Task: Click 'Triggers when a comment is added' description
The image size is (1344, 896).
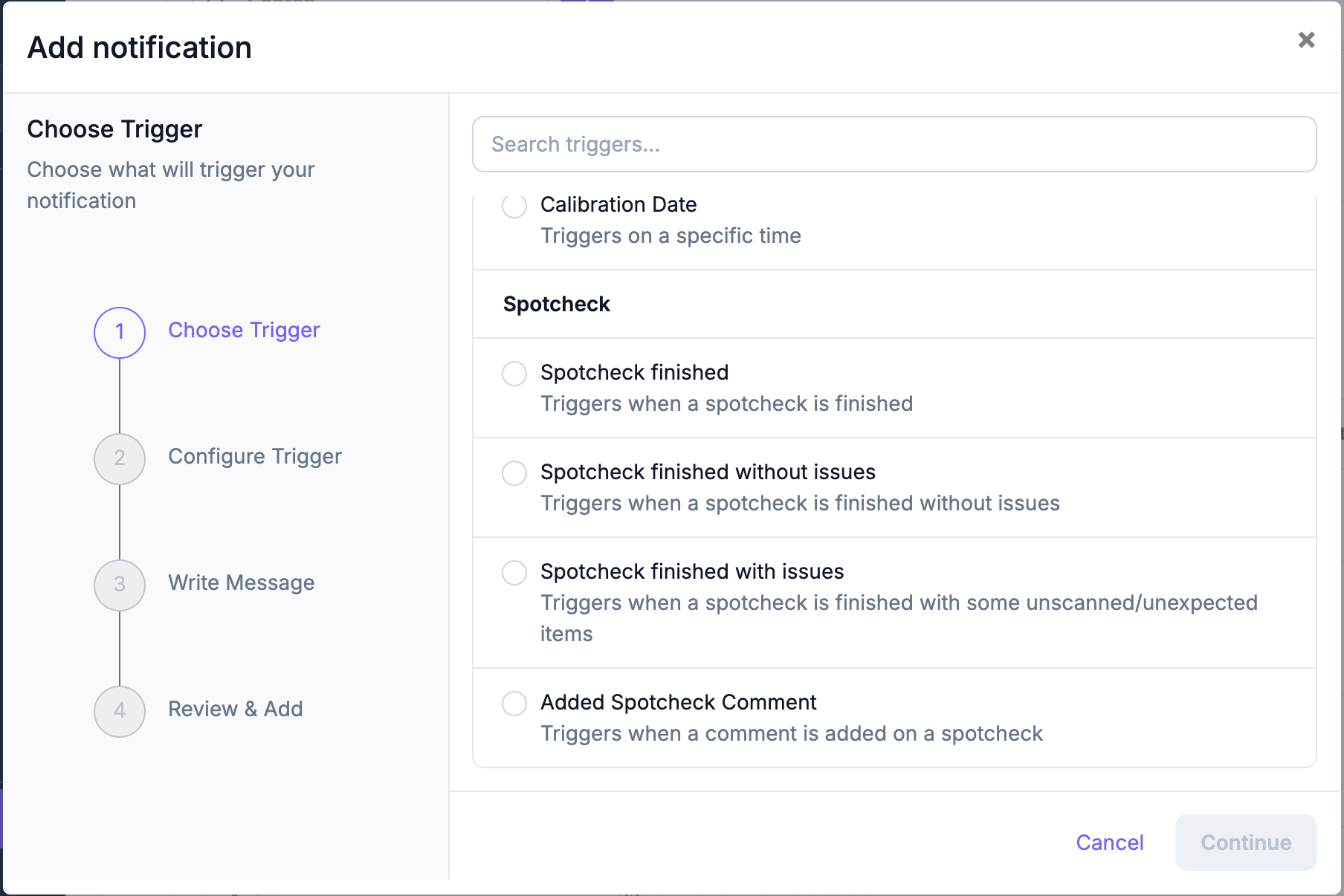Action: [x=792, y=733]
